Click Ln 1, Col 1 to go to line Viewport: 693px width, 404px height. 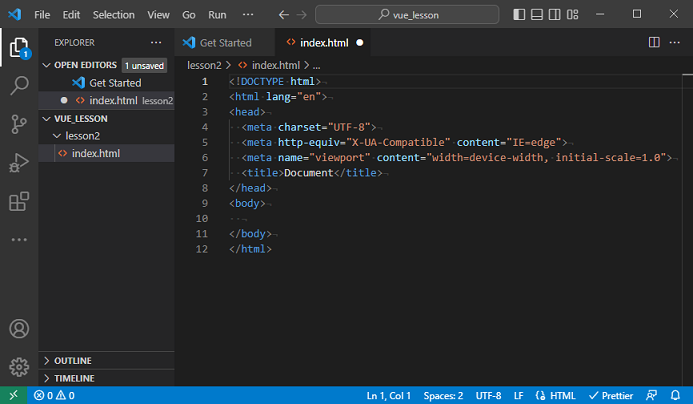[388, 395]
